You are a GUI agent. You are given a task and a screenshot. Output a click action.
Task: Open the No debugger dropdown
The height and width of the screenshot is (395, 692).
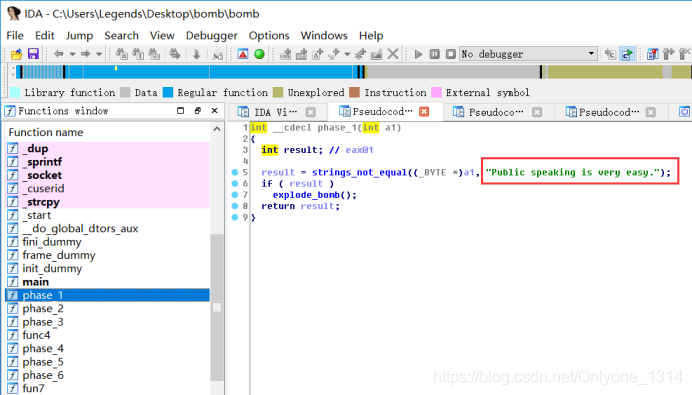tap(528, 54)
